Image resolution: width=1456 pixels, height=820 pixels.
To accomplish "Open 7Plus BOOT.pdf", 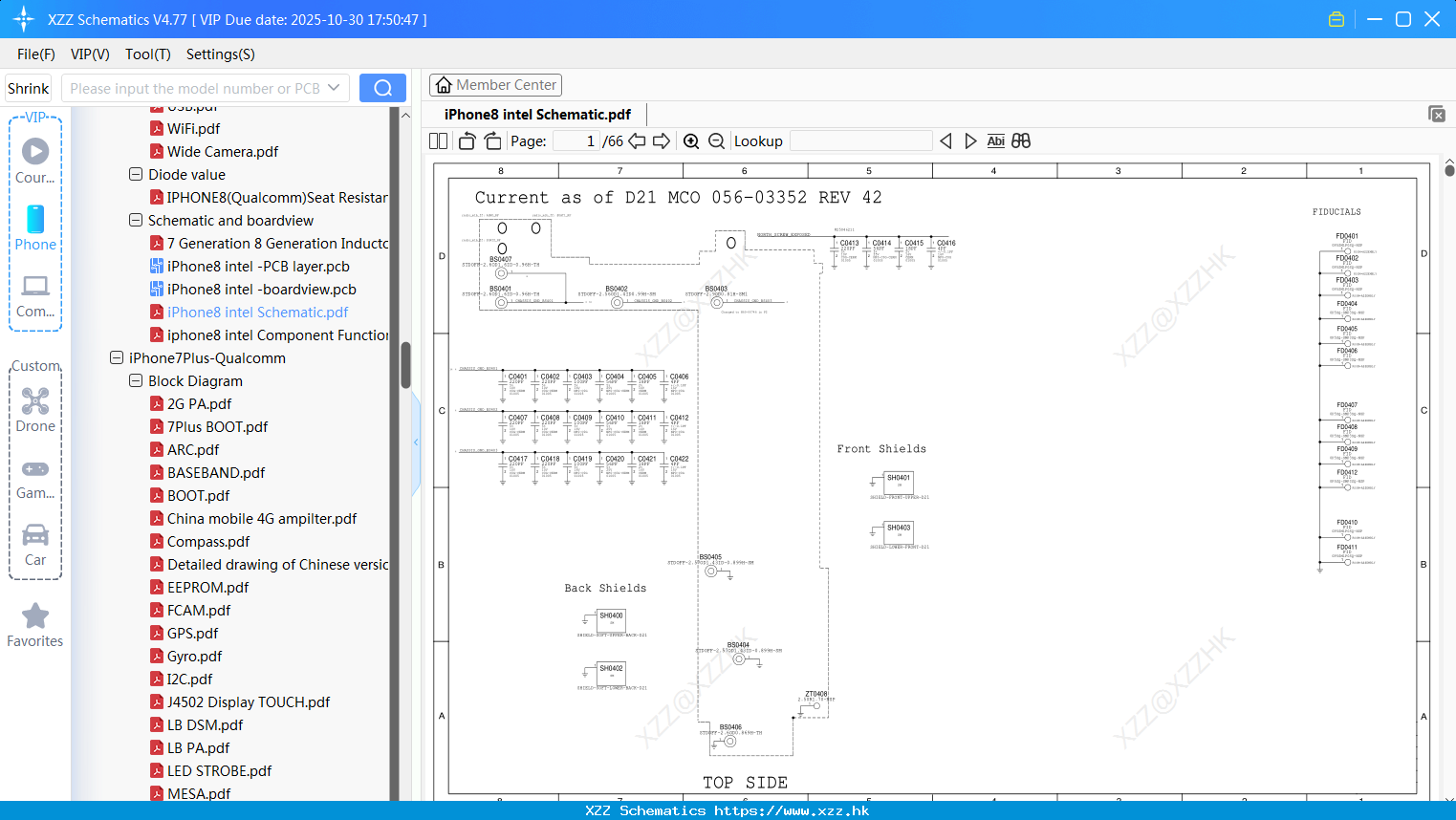I will (217, 427).
